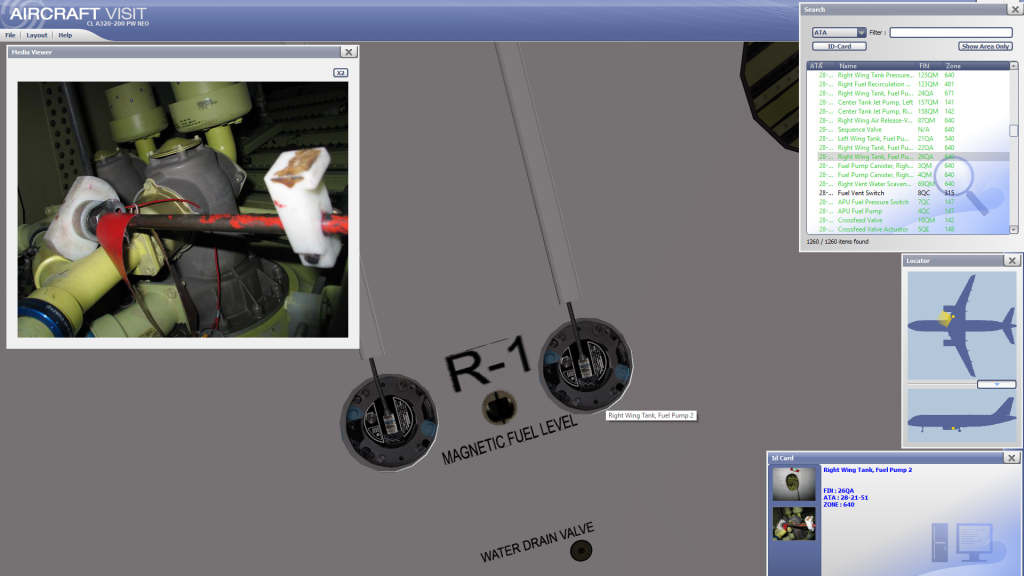Click the 'ZONE : 640' text in Id Card

pos(839,505)
